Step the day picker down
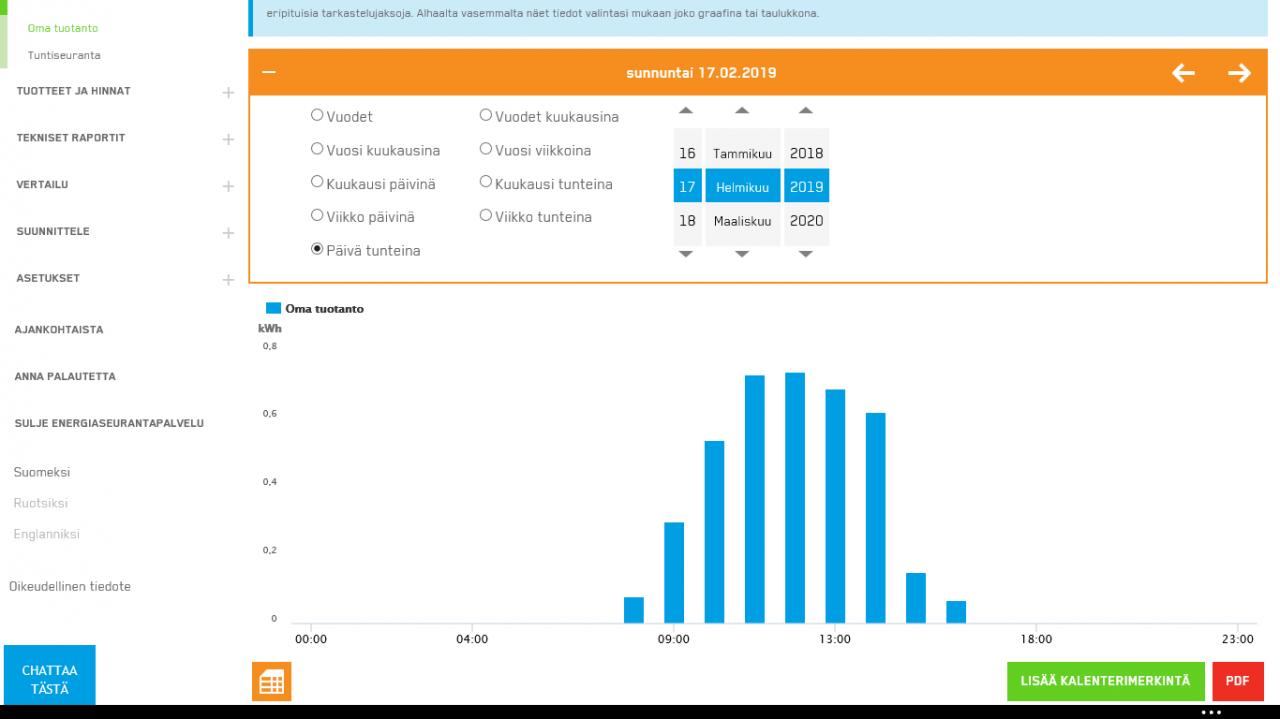1280x719 pixels. pyautogui.click(x=686, y=254)
